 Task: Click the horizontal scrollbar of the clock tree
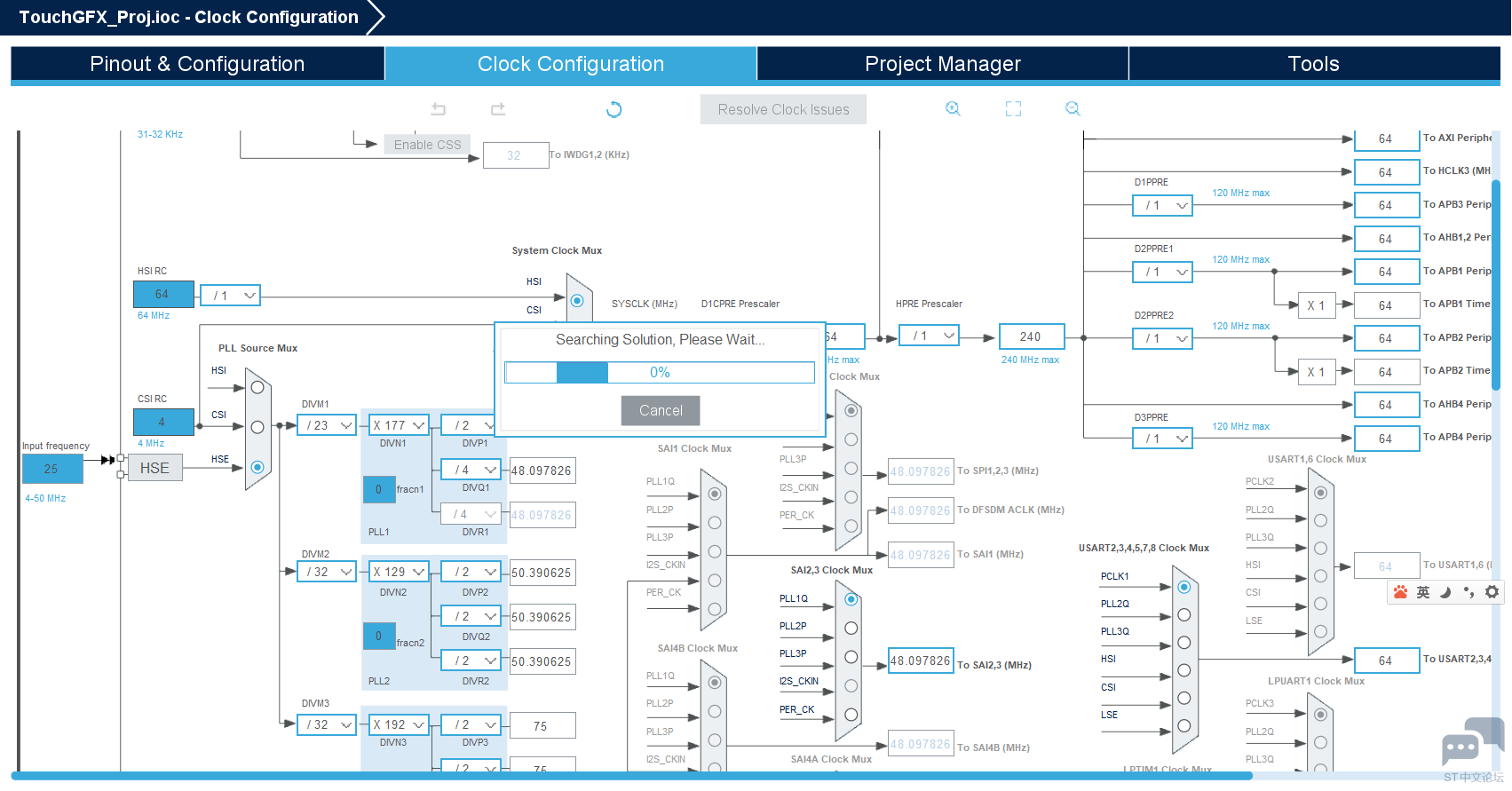click(632, 776)
